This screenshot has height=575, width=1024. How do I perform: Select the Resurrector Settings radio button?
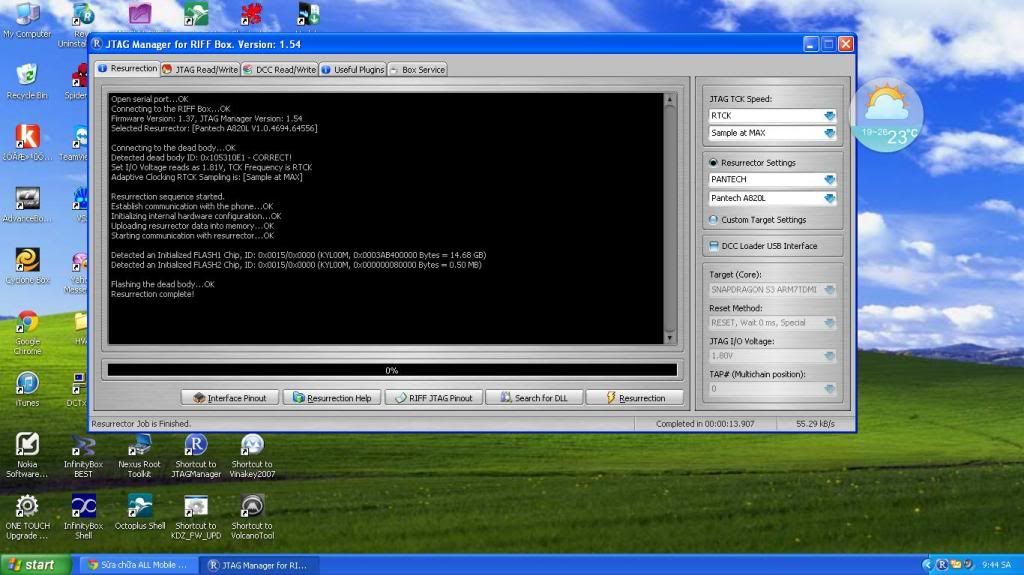(x=713, y=163)
